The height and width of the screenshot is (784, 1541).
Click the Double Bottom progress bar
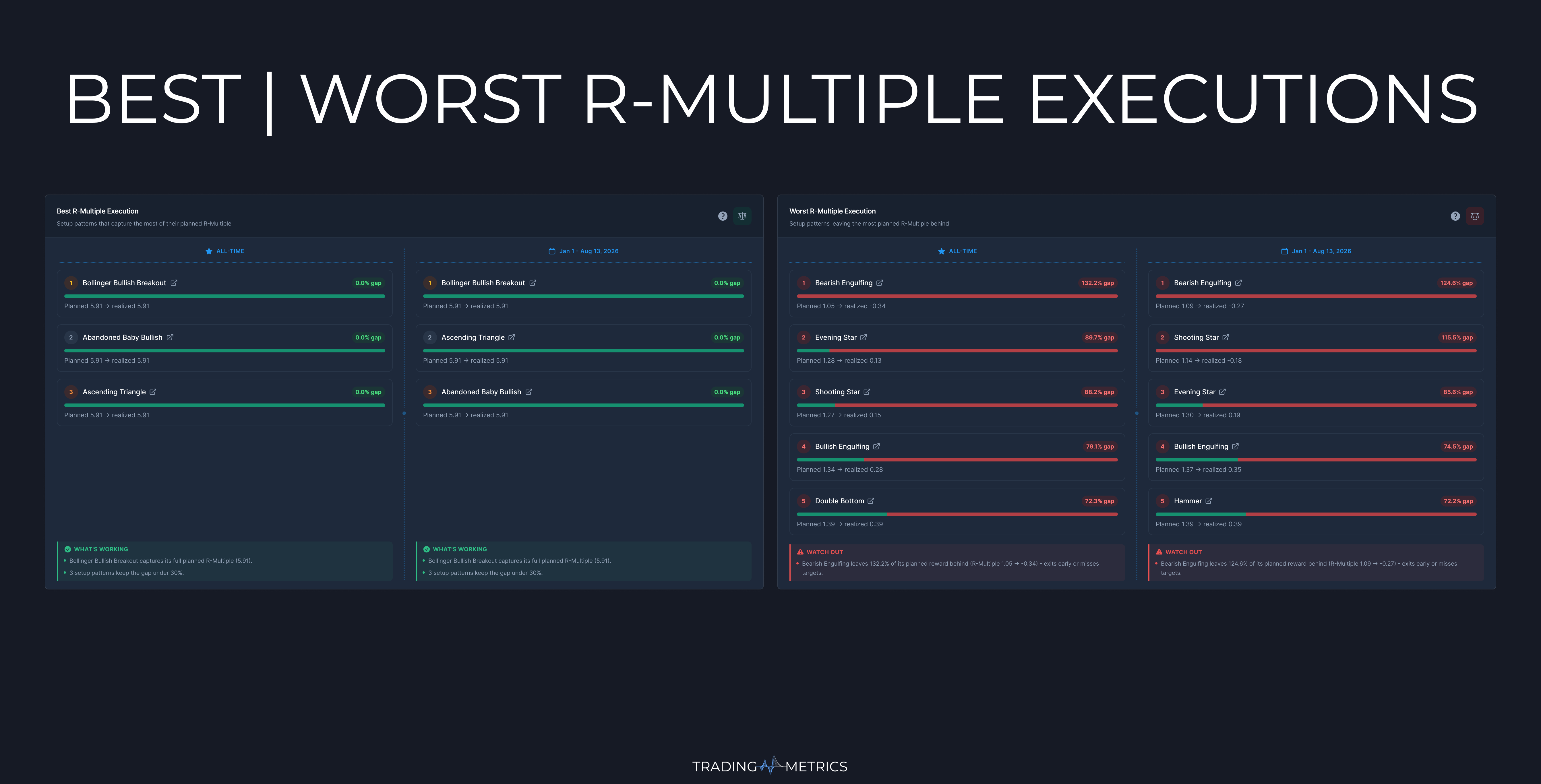tap(957, 514)
